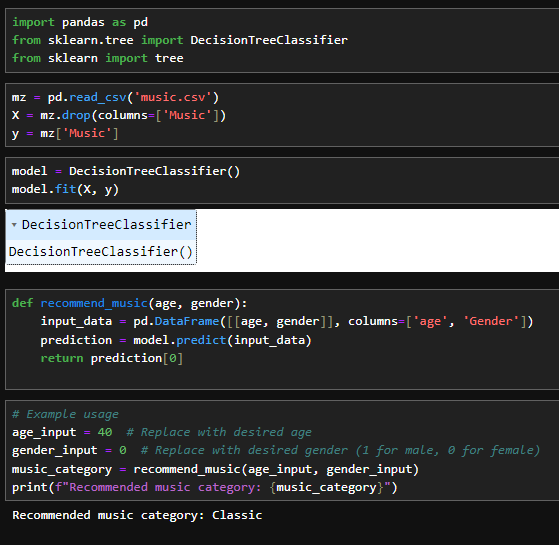Viewport: 559px width, 545px height.
Task: Click DecisionTreeClassifier estimator header label
Action: (x=107, y=225)
